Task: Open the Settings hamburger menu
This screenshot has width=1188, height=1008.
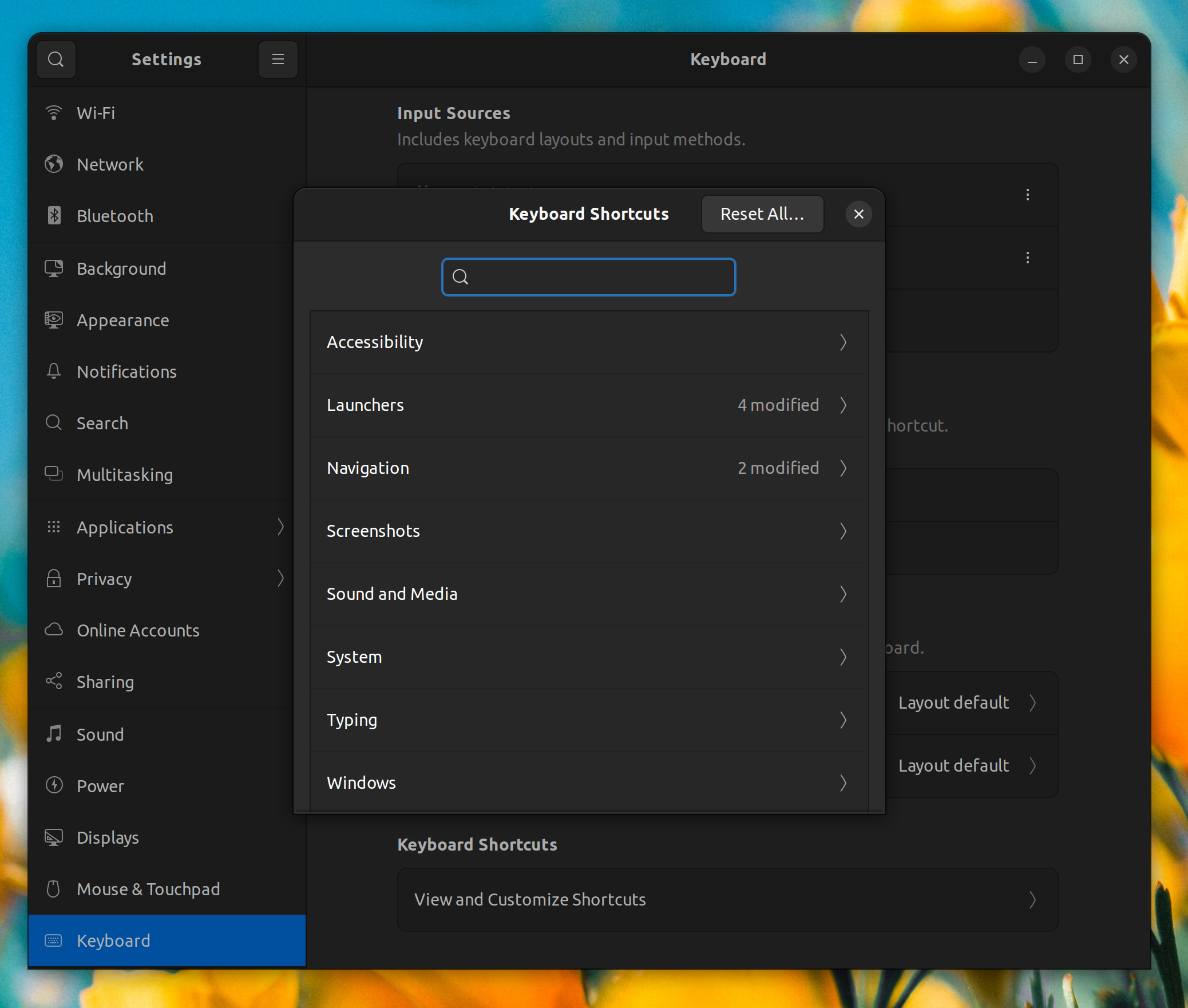Action: click(278, 60)
